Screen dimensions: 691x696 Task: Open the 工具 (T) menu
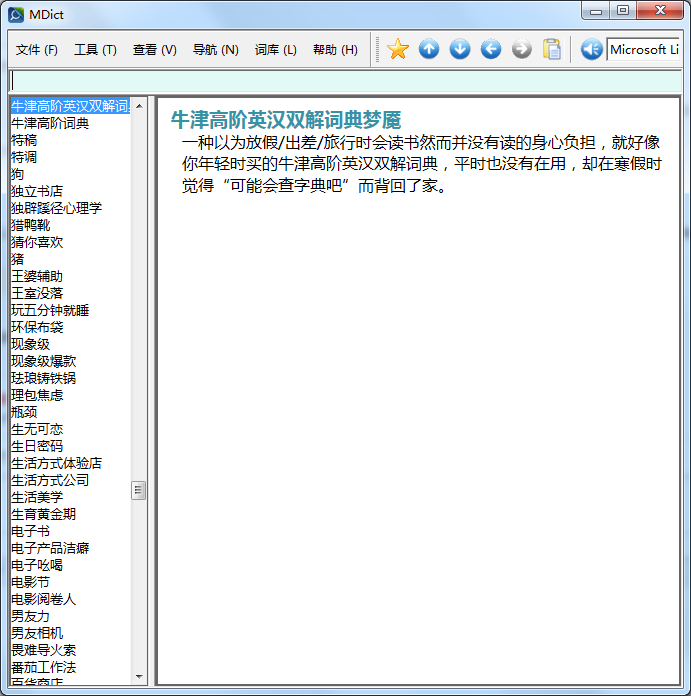tap(95, 50)
